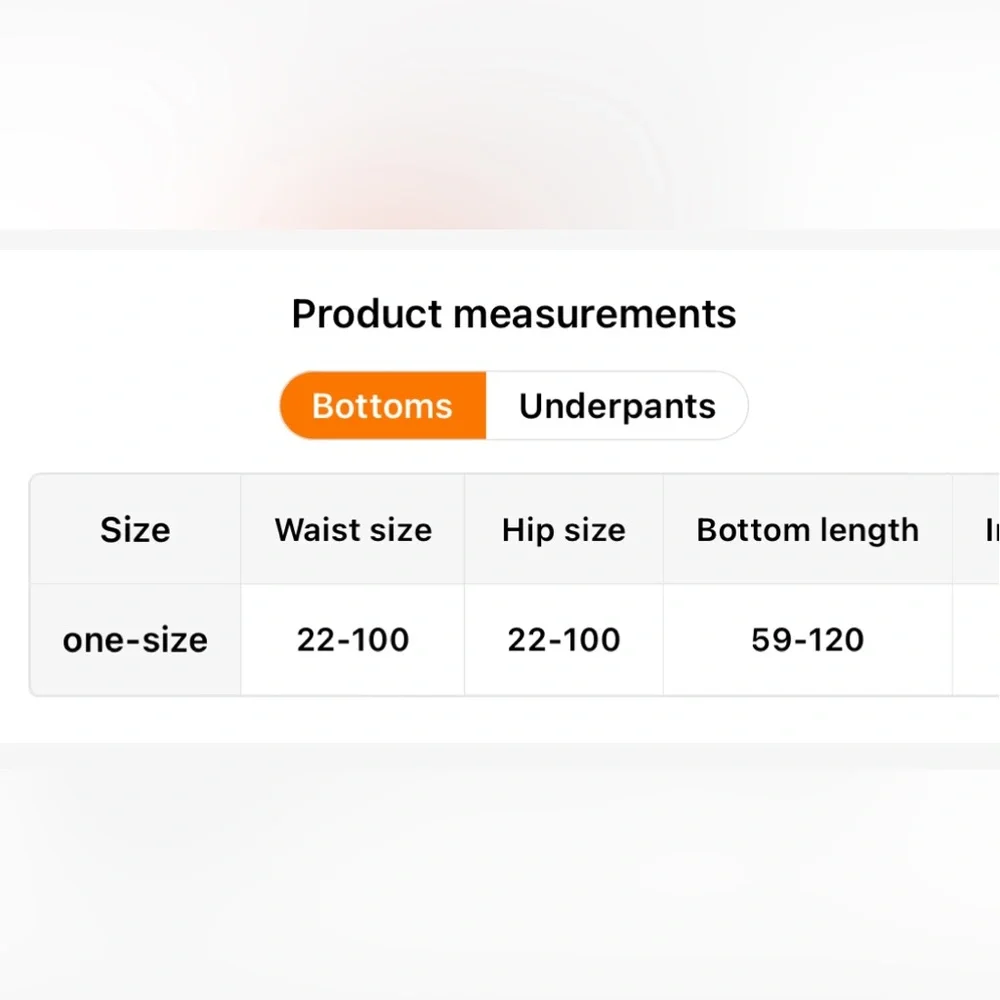Click the 59-120 bottom length value
This screenshot has width=1000, height=1000.
point(807,640)
